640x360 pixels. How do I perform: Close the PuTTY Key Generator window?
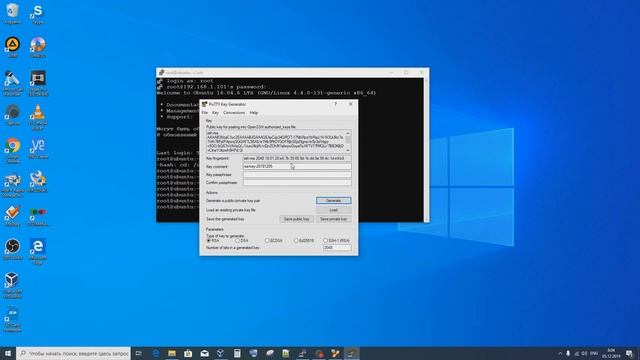click(351, 104)
